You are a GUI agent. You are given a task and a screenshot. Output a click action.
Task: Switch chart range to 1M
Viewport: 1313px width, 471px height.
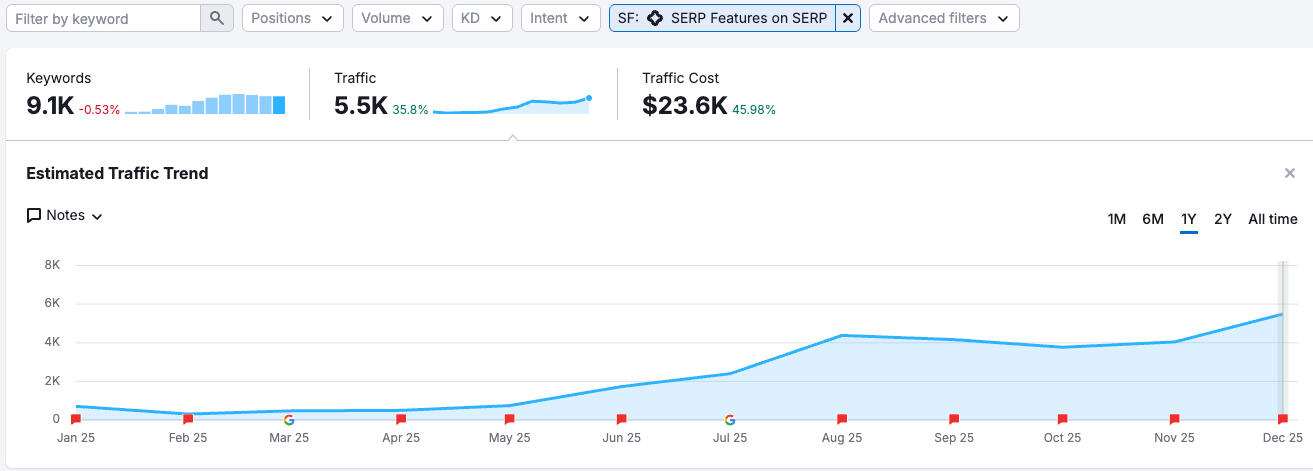(1117, 219)
